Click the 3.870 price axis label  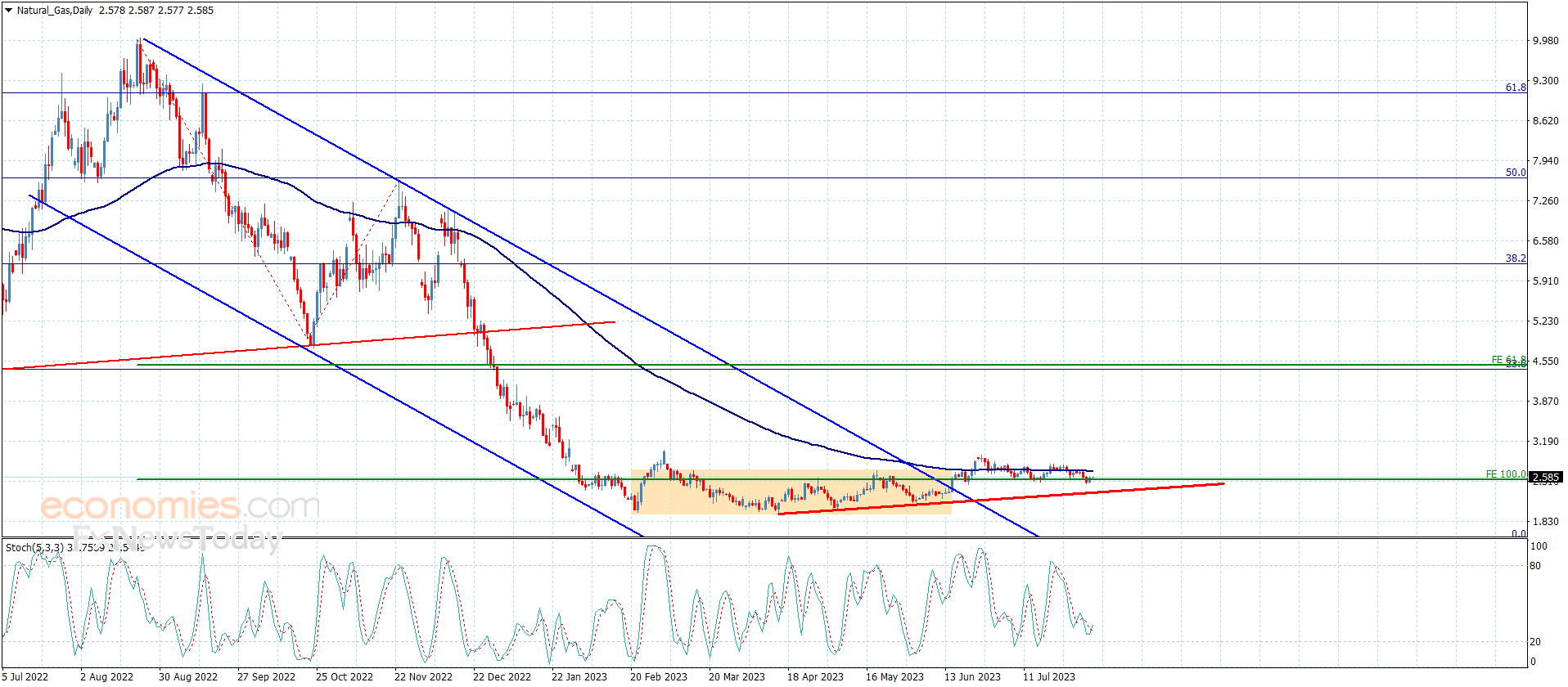click(1546, 402)
